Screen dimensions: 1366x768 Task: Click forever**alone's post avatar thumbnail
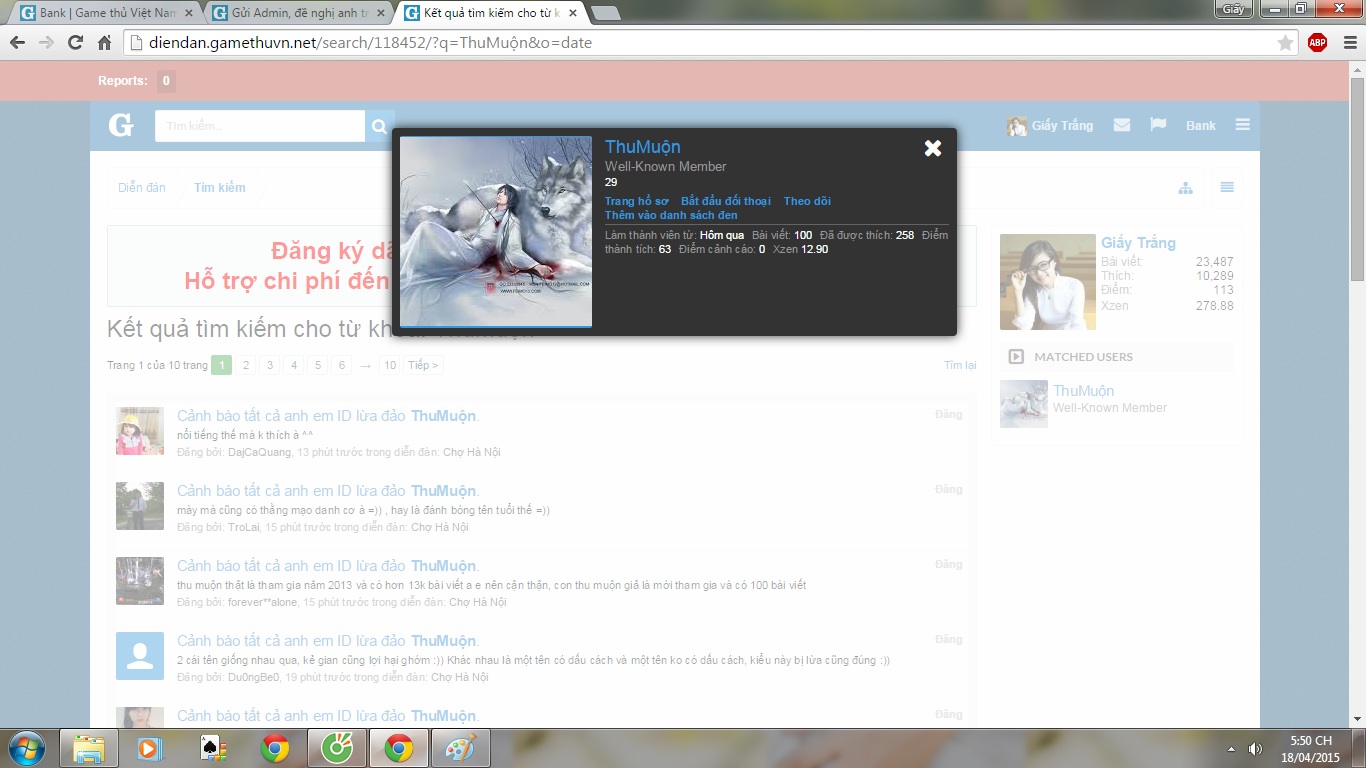coord(140,581)
